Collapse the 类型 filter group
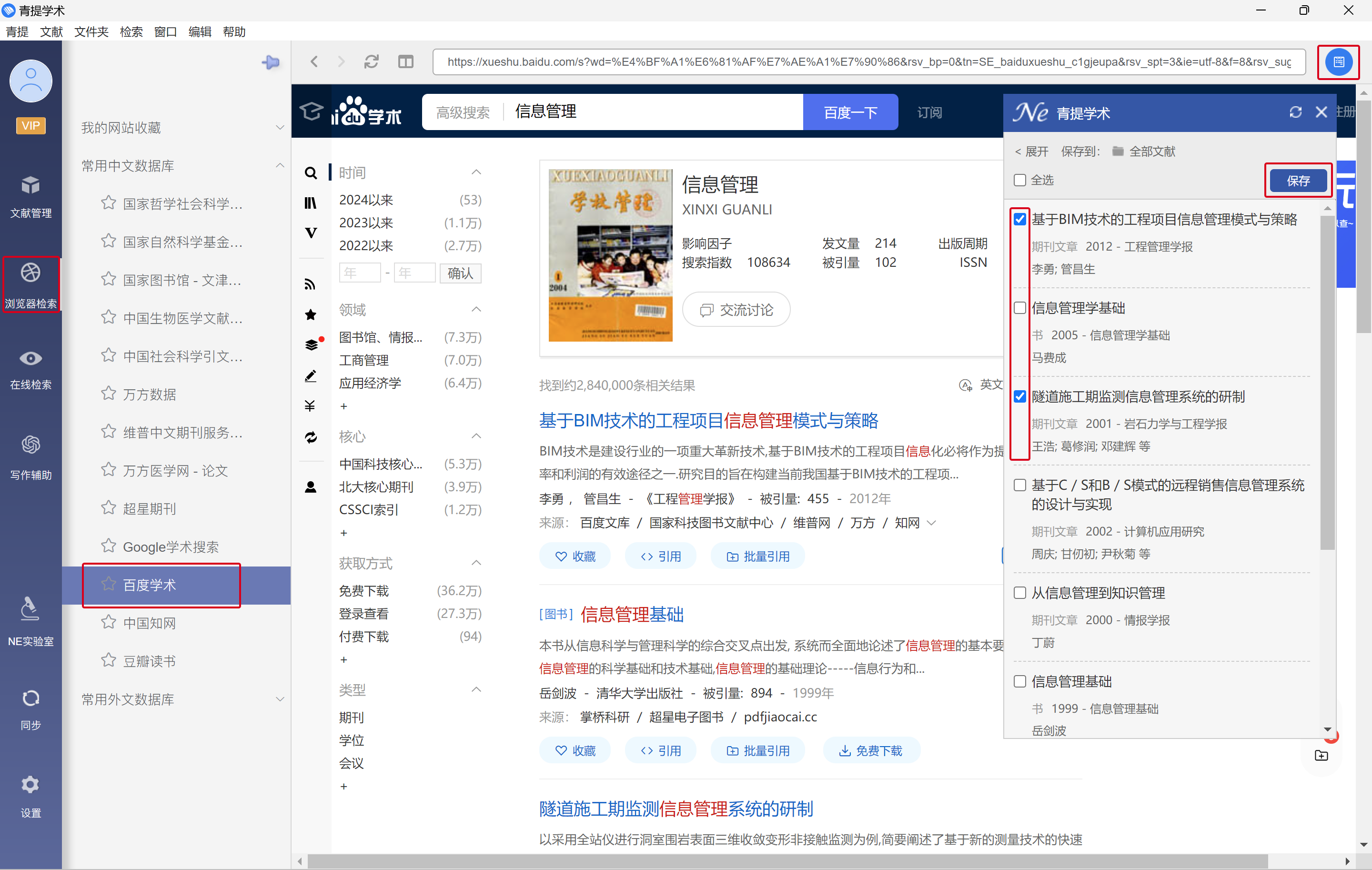The width and height of the screenshot is (1372, 870). coord(476,690)
